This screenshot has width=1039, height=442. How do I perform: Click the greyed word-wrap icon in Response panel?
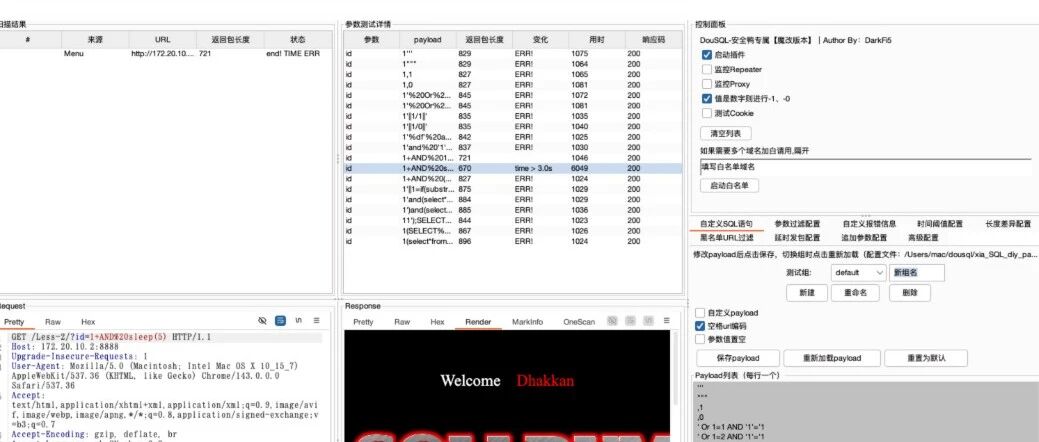(630, 321)
